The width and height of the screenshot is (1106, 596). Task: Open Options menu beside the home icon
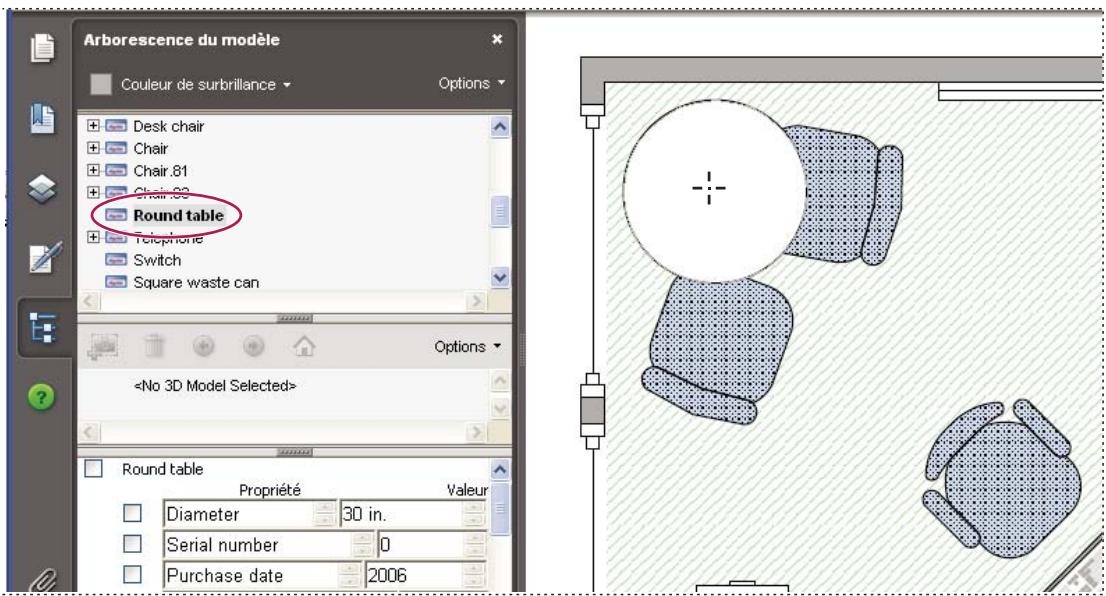466,348
